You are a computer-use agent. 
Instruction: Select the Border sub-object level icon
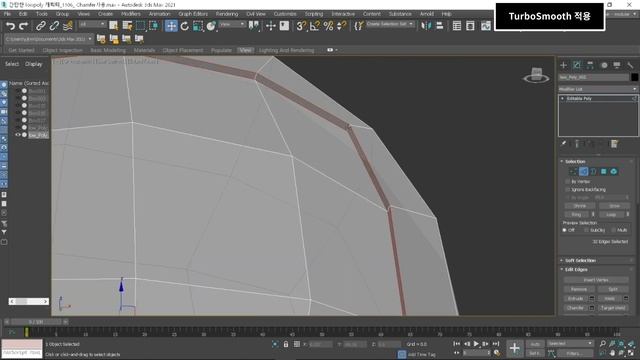(x=593, y=171)
